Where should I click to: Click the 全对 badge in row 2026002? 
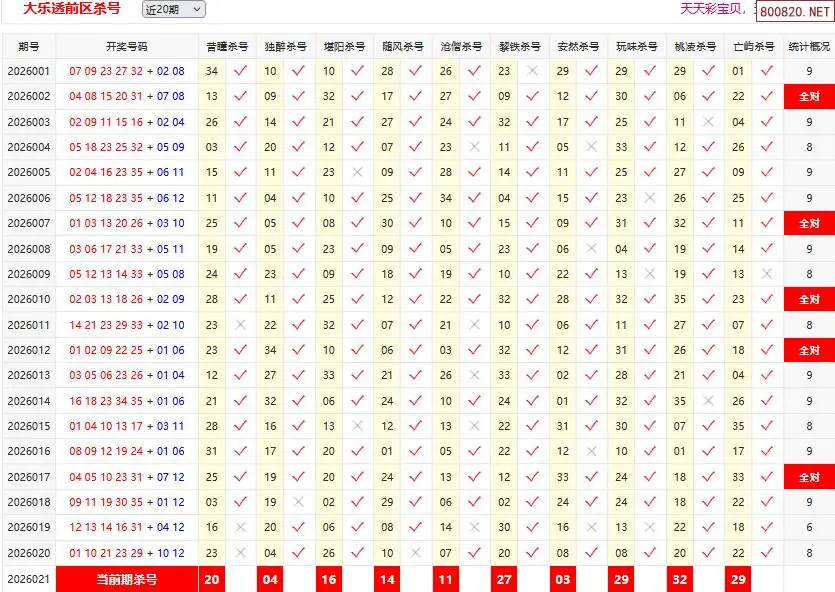[808, 97]
